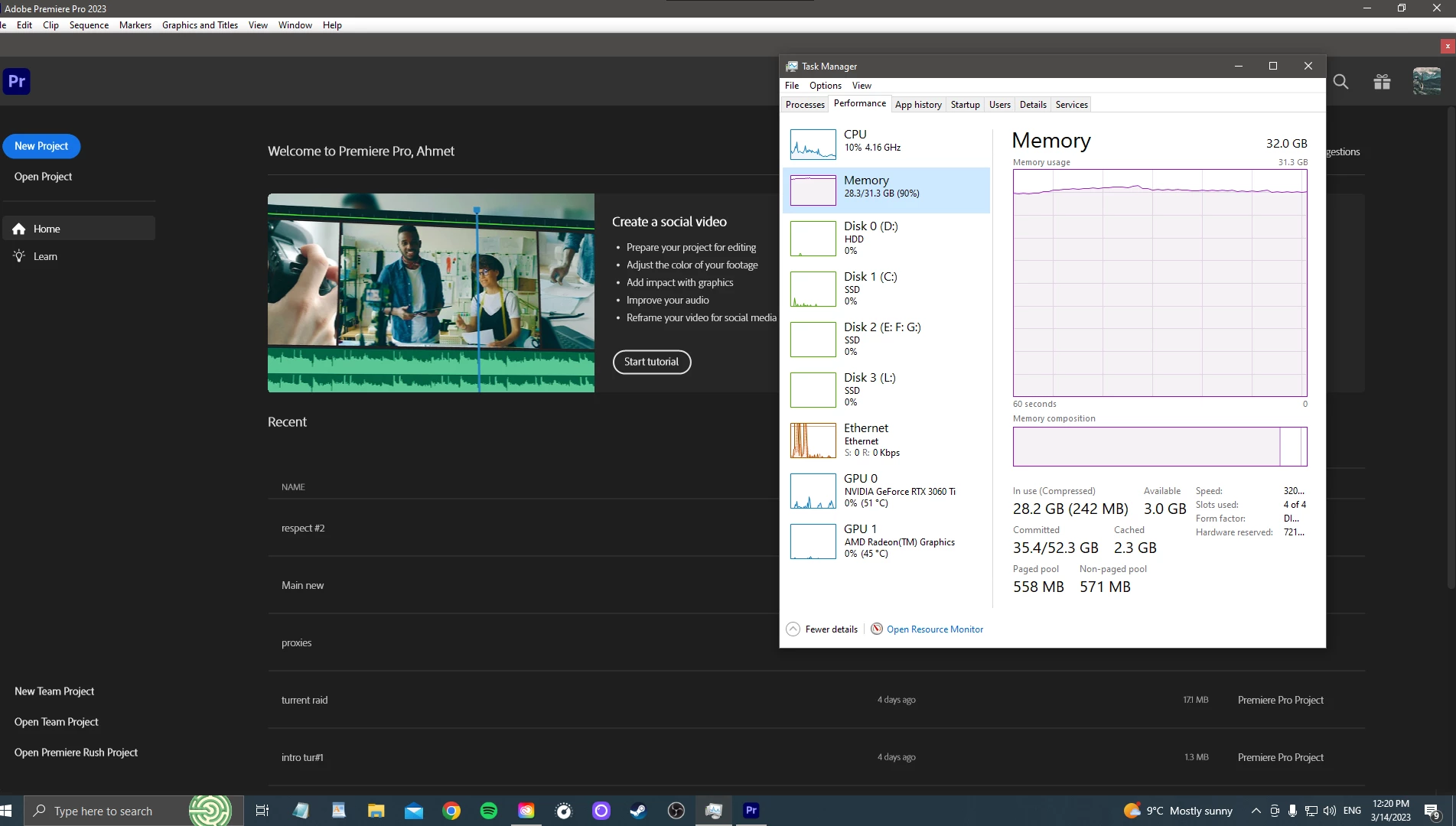This screenshot has height=826, width=1456.
Task: Open recent project respect #2
Action: coord(303,528)
